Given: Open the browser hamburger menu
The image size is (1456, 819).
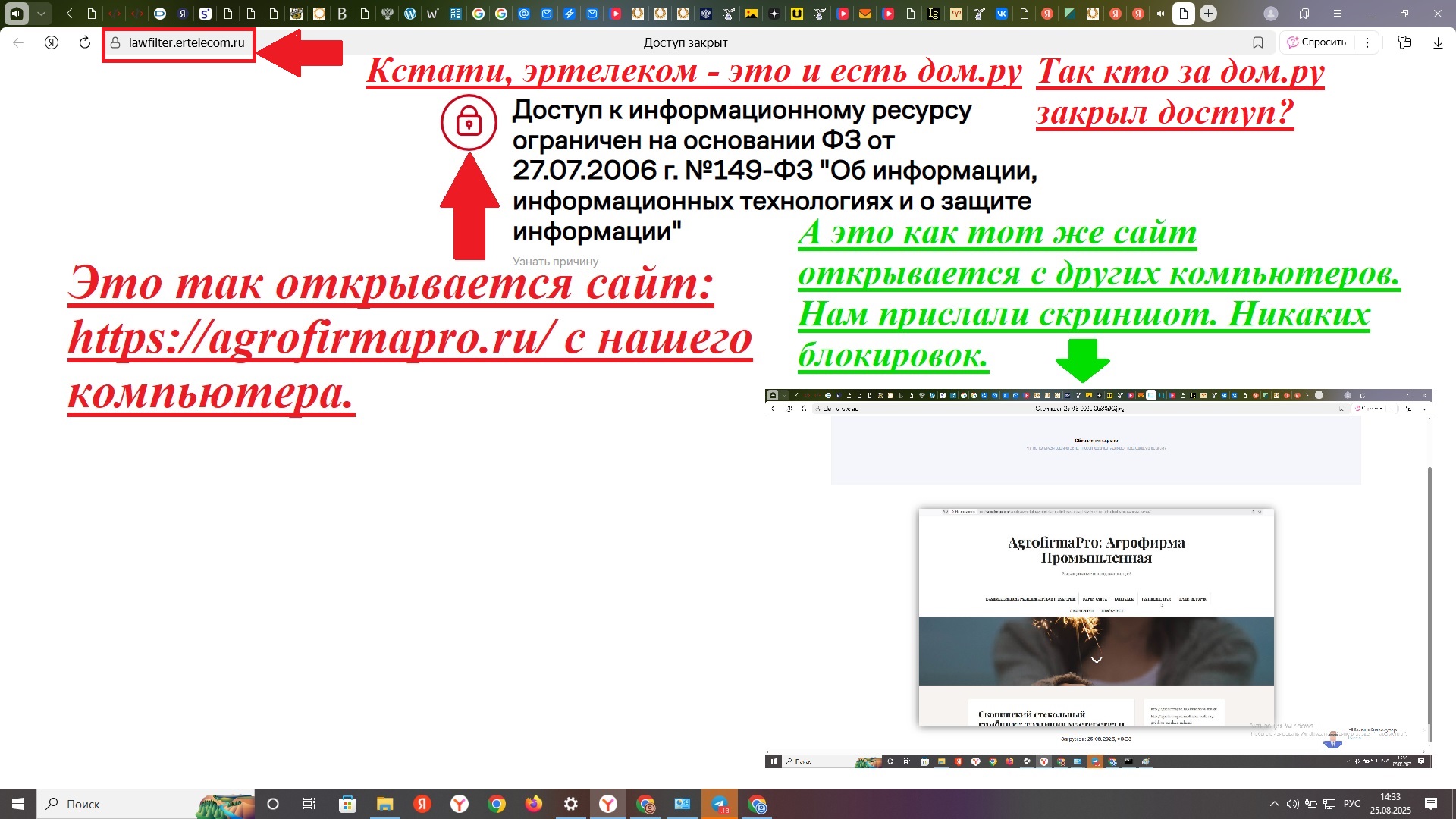Looking at the screenshot, I should pos(1337,14).
